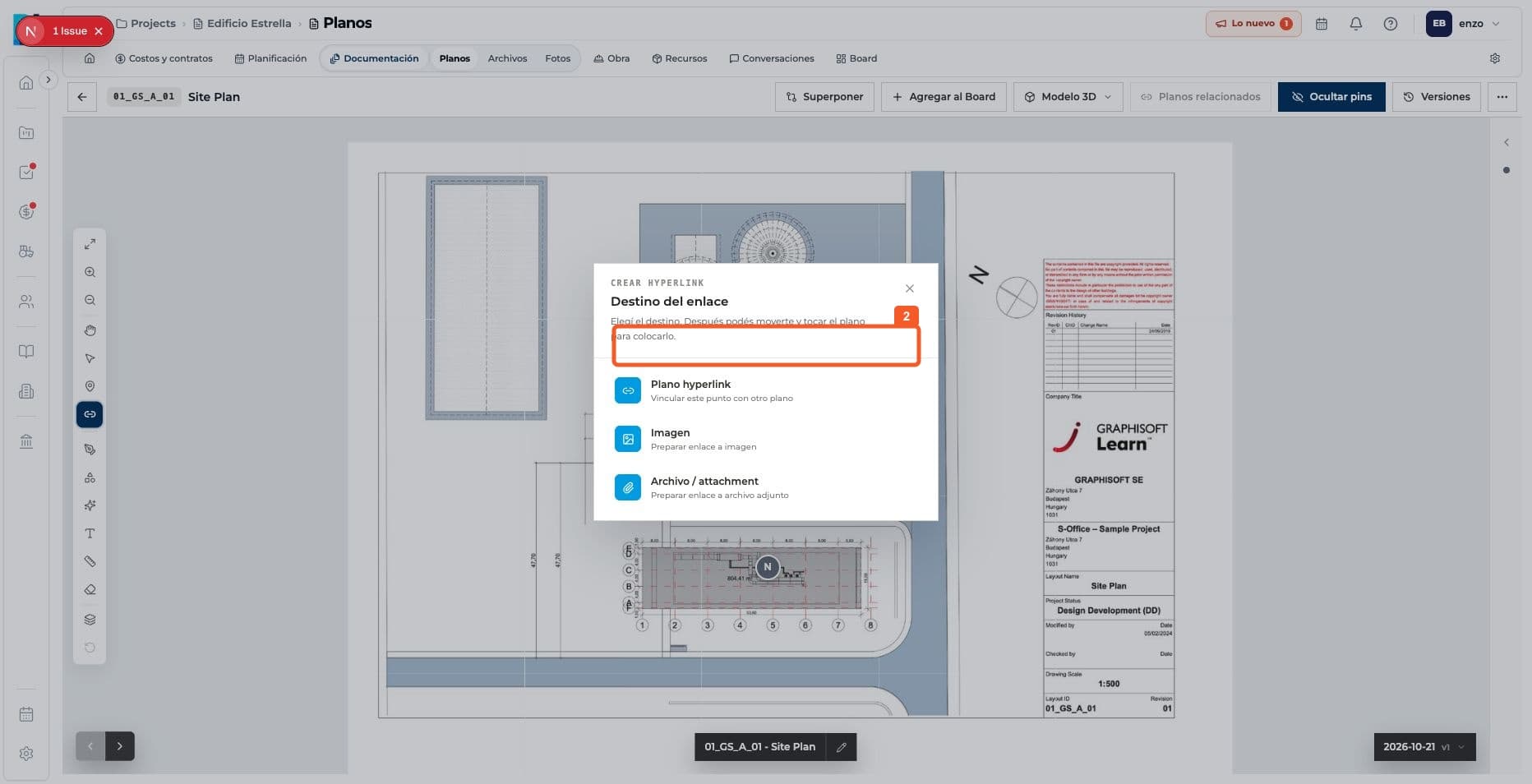Select the shapes tool
The image size is (1532, 784).
pos(90,477)
